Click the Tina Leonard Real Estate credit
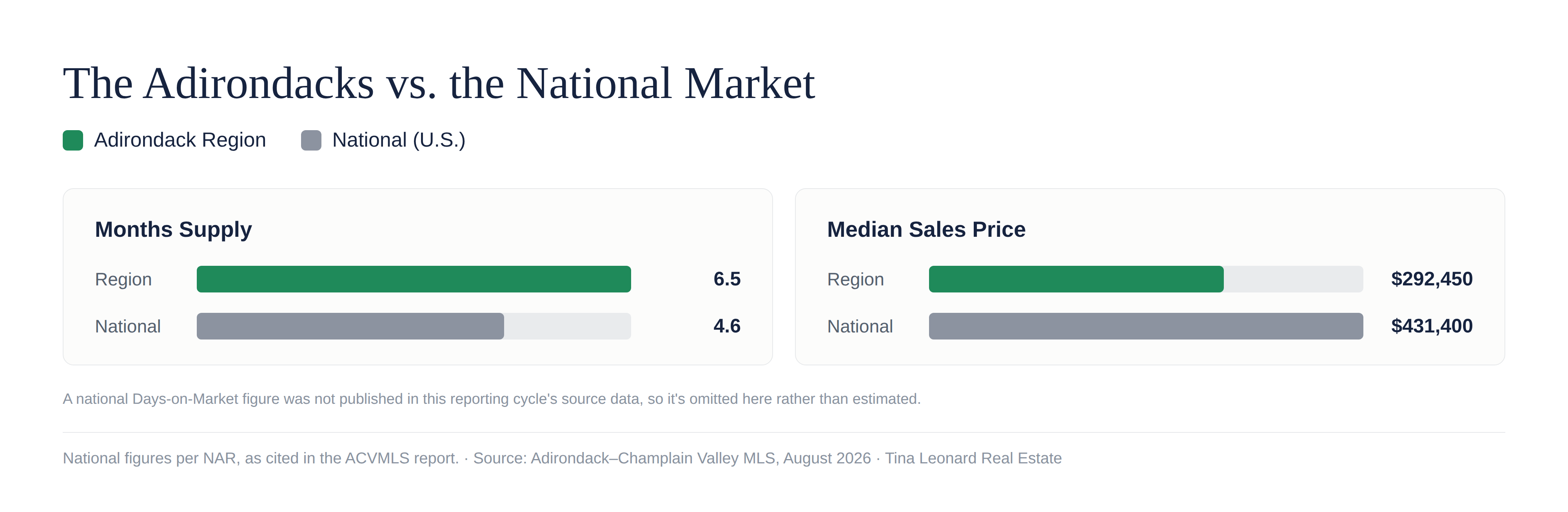Image resolution: width=1568 pixels, height=512 pixels. click(x=973, y=458)
